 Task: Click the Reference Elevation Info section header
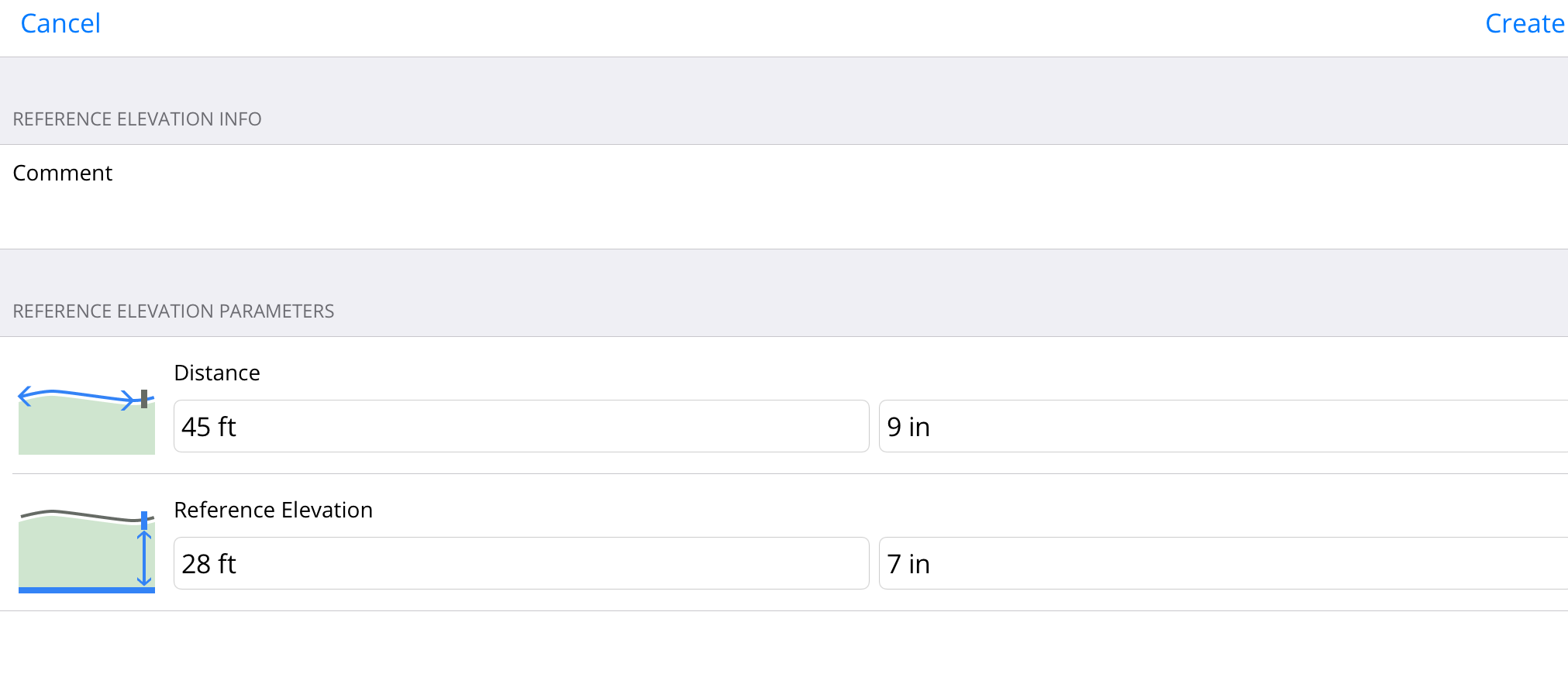point(137,119)
